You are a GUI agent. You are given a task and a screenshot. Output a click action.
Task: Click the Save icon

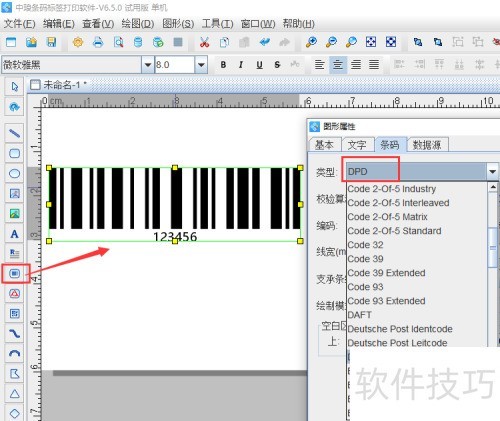[51, 42]
